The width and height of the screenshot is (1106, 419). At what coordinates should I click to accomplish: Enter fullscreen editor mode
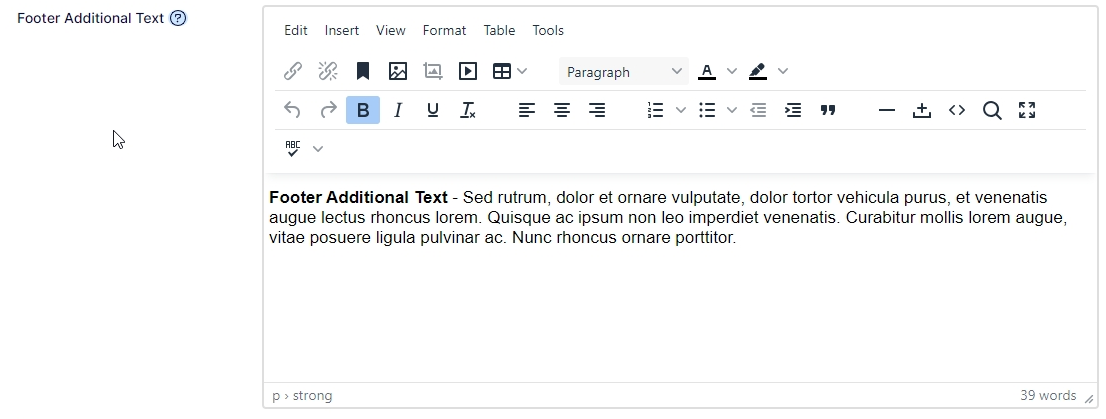point(1027,111)
